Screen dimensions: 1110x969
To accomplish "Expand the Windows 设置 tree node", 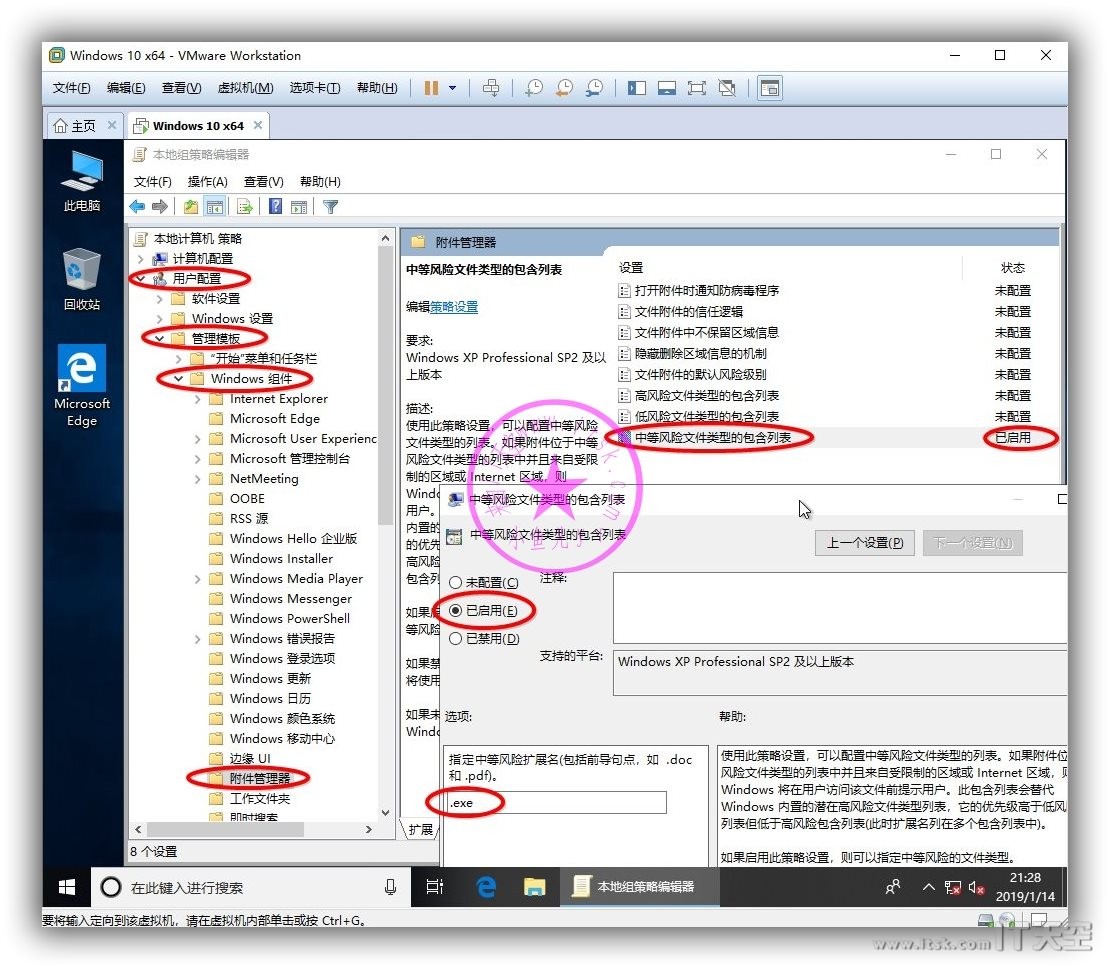I will click(x=160, y=319).
